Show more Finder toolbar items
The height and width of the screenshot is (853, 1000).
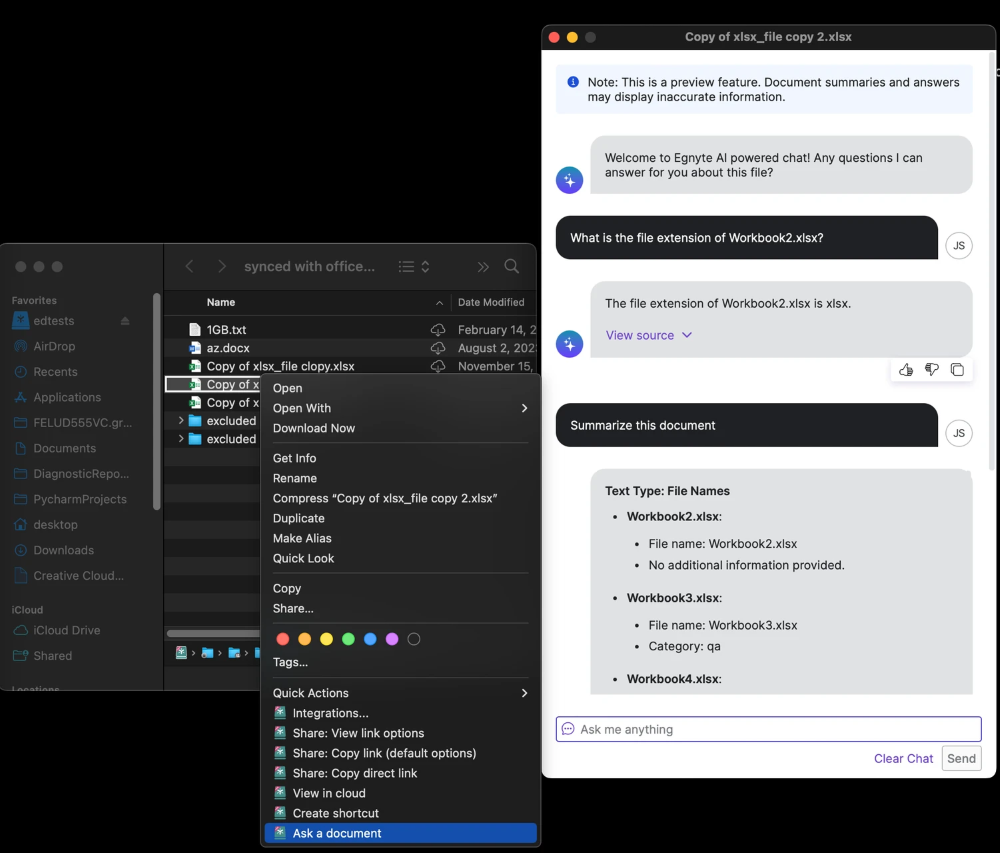[483, 266]
